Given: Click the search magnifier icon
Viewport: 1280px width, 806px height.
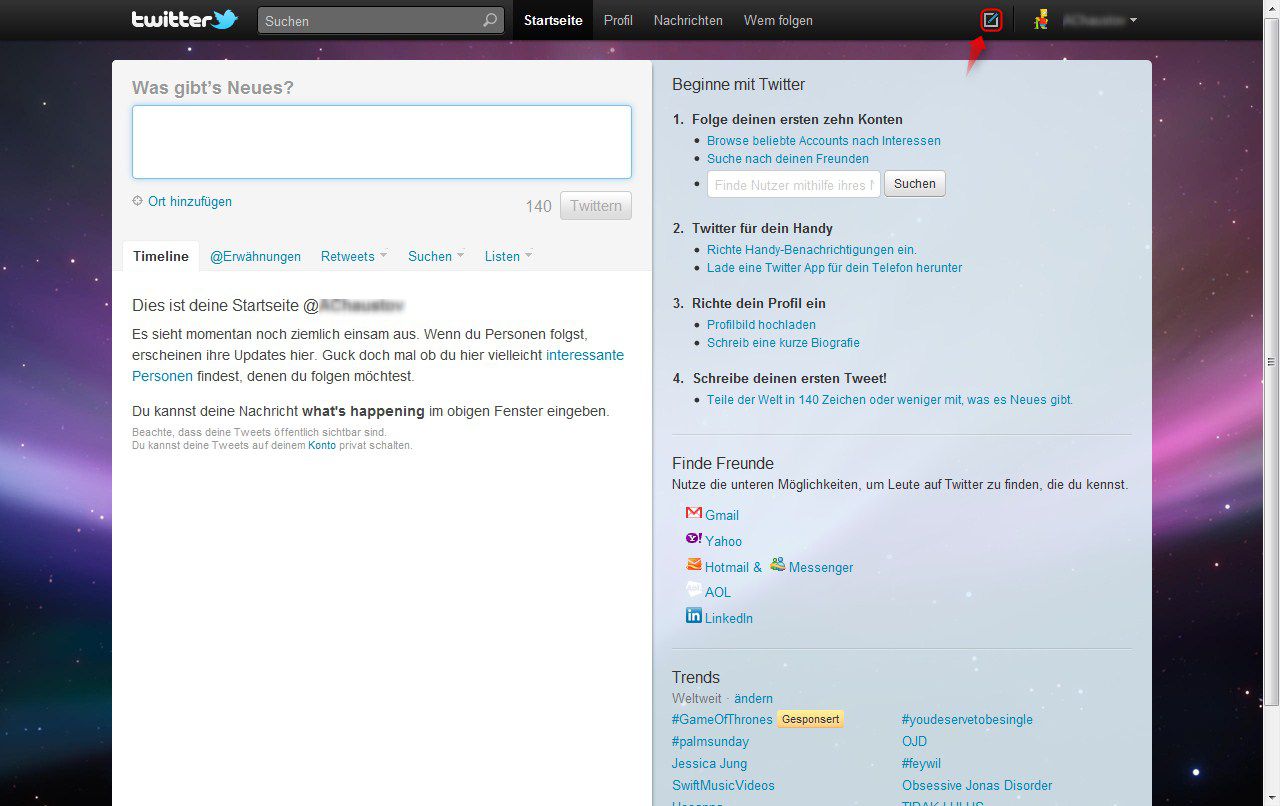Looking at the screenshot, I should [490, 20].
